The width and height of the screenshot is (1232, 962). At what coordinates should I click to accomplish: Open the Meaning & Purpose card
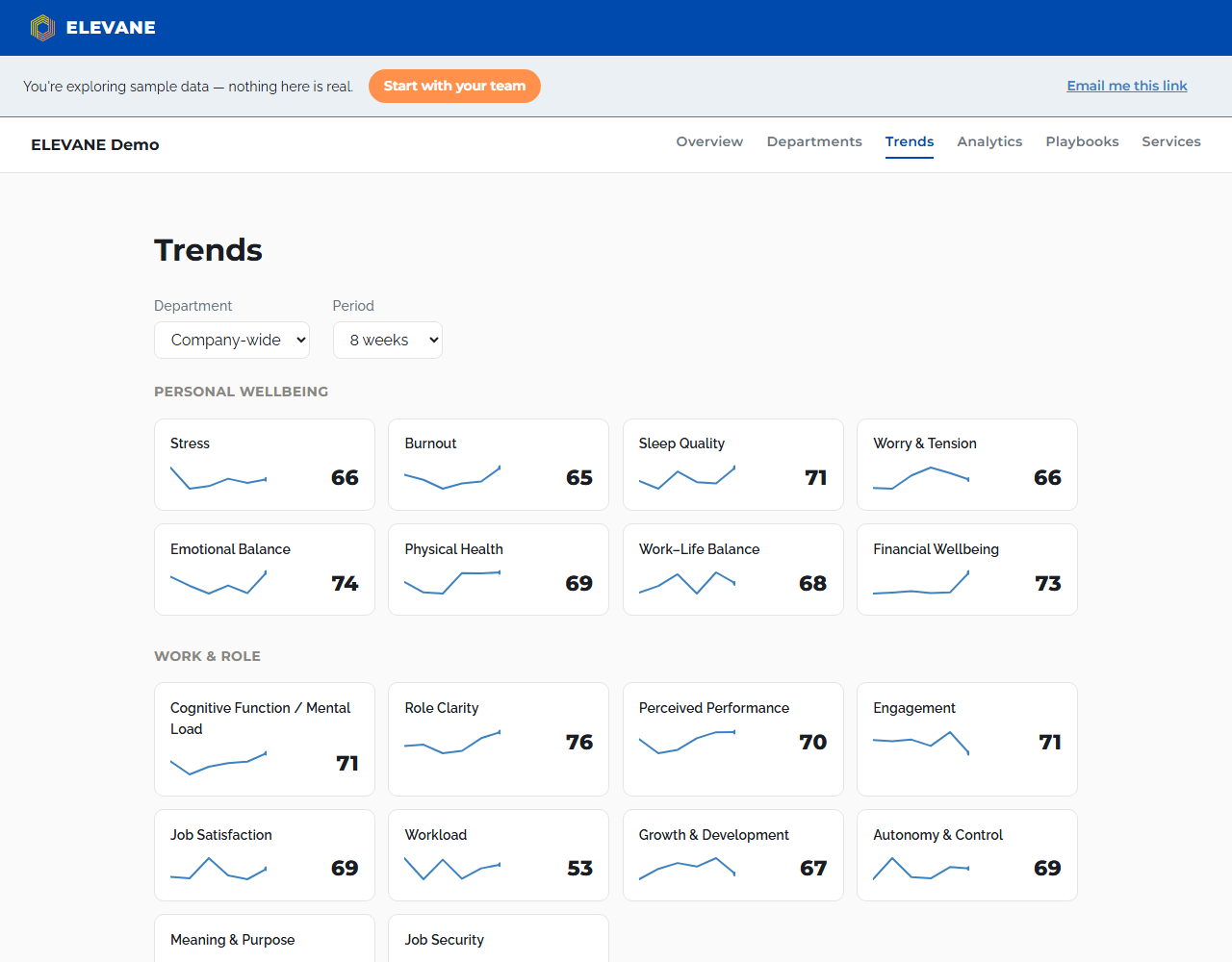point(265,939)
